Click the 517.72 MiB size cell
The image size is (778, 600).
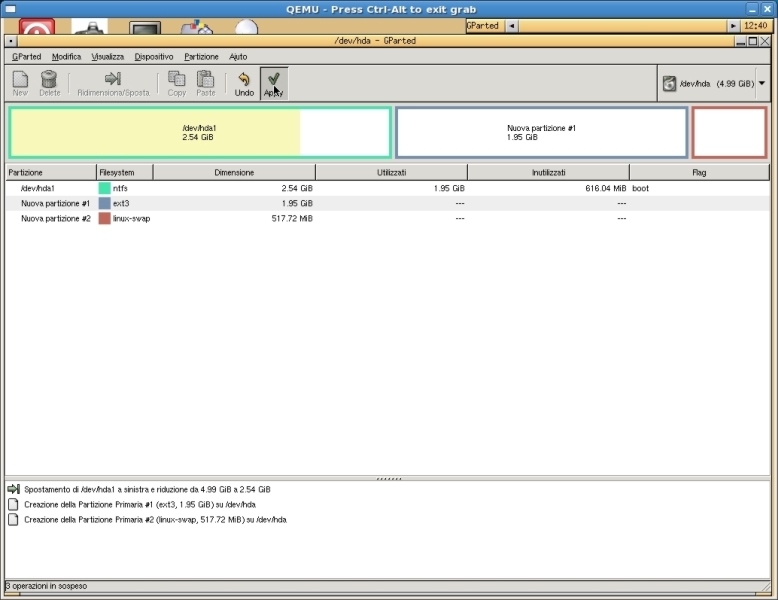pyautogui.click(x=292, y=218)
